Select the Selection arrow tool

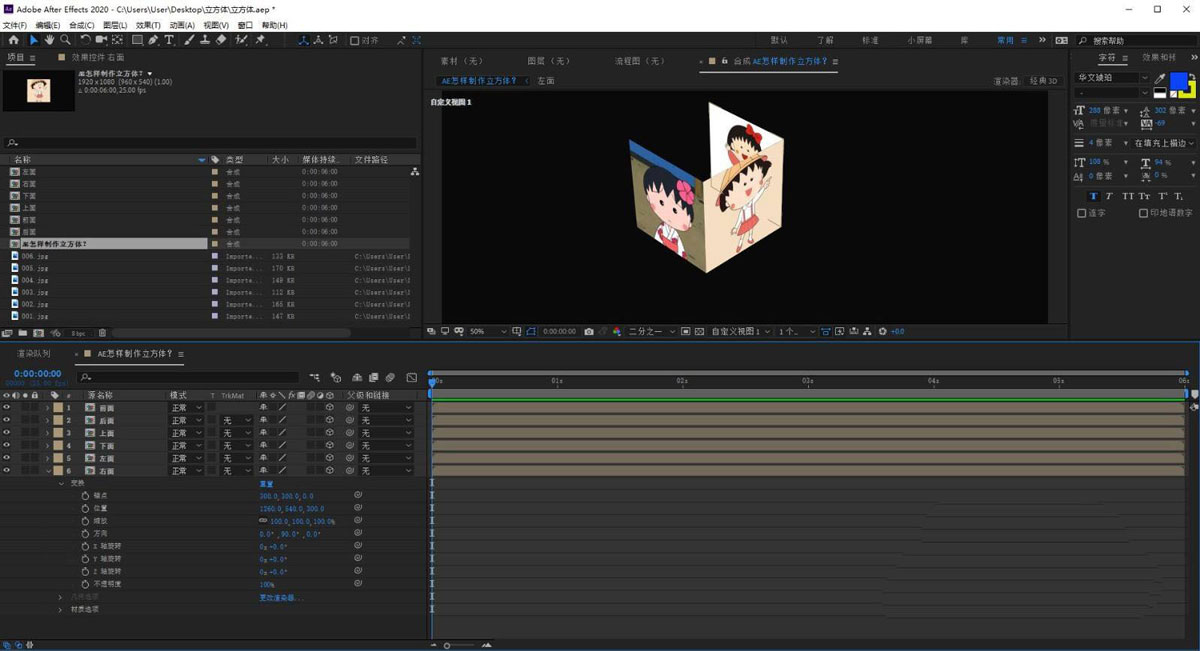coord(33,40)
